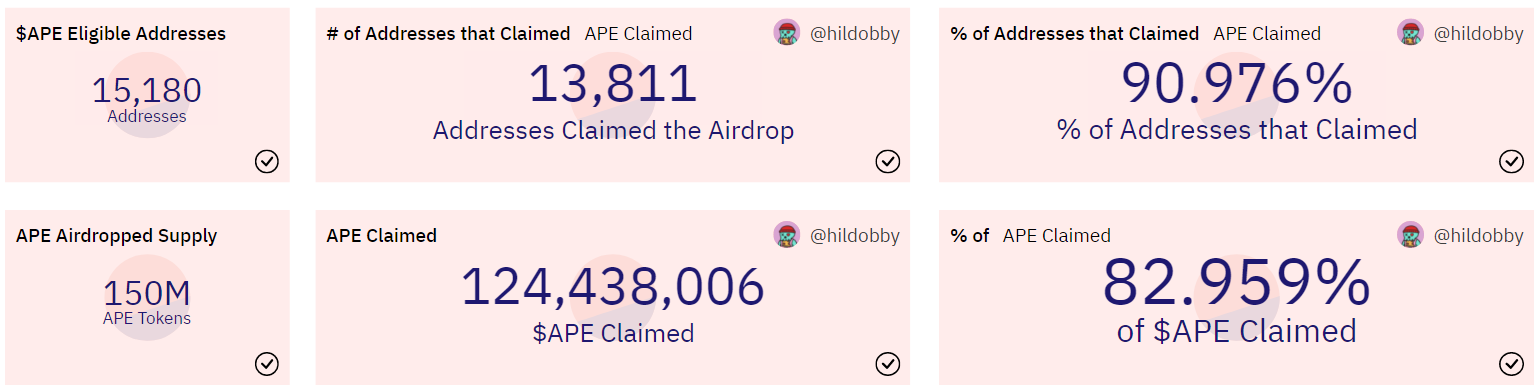Viewport: 1539px width, 389px height.
Task: Click checkmark icon in $APE Eligible Addresses card
Action: point(267,161)
